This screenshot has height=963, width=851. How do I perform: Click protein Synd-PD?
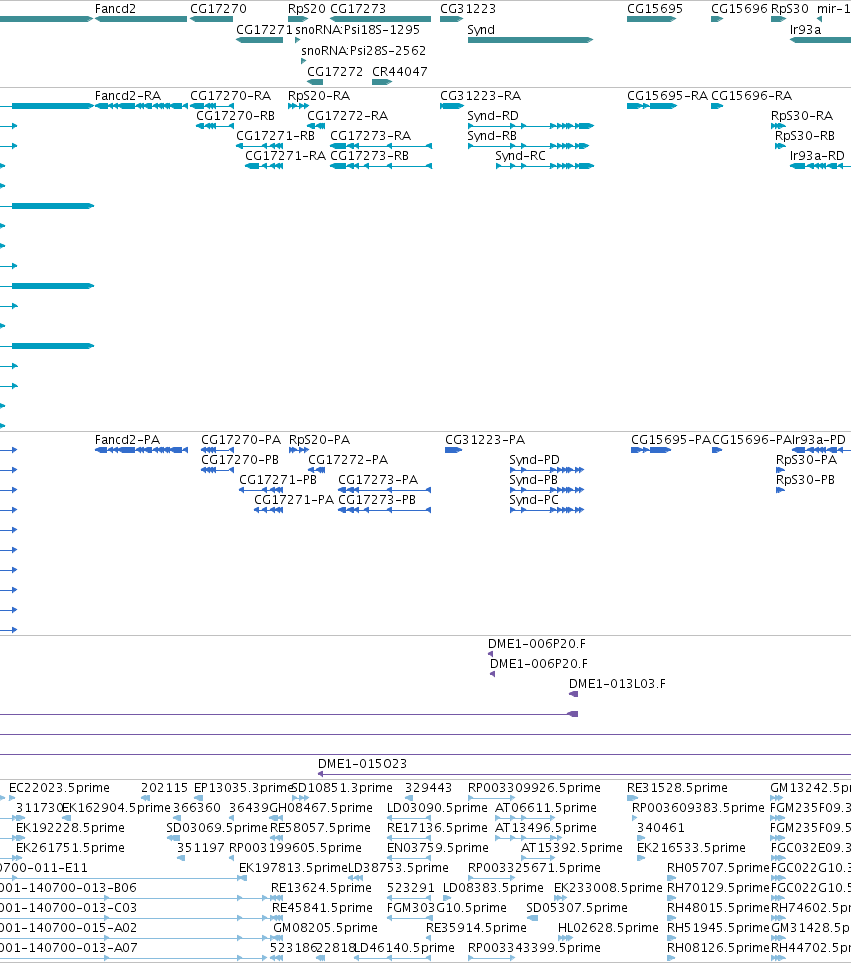tap(534, 460)
